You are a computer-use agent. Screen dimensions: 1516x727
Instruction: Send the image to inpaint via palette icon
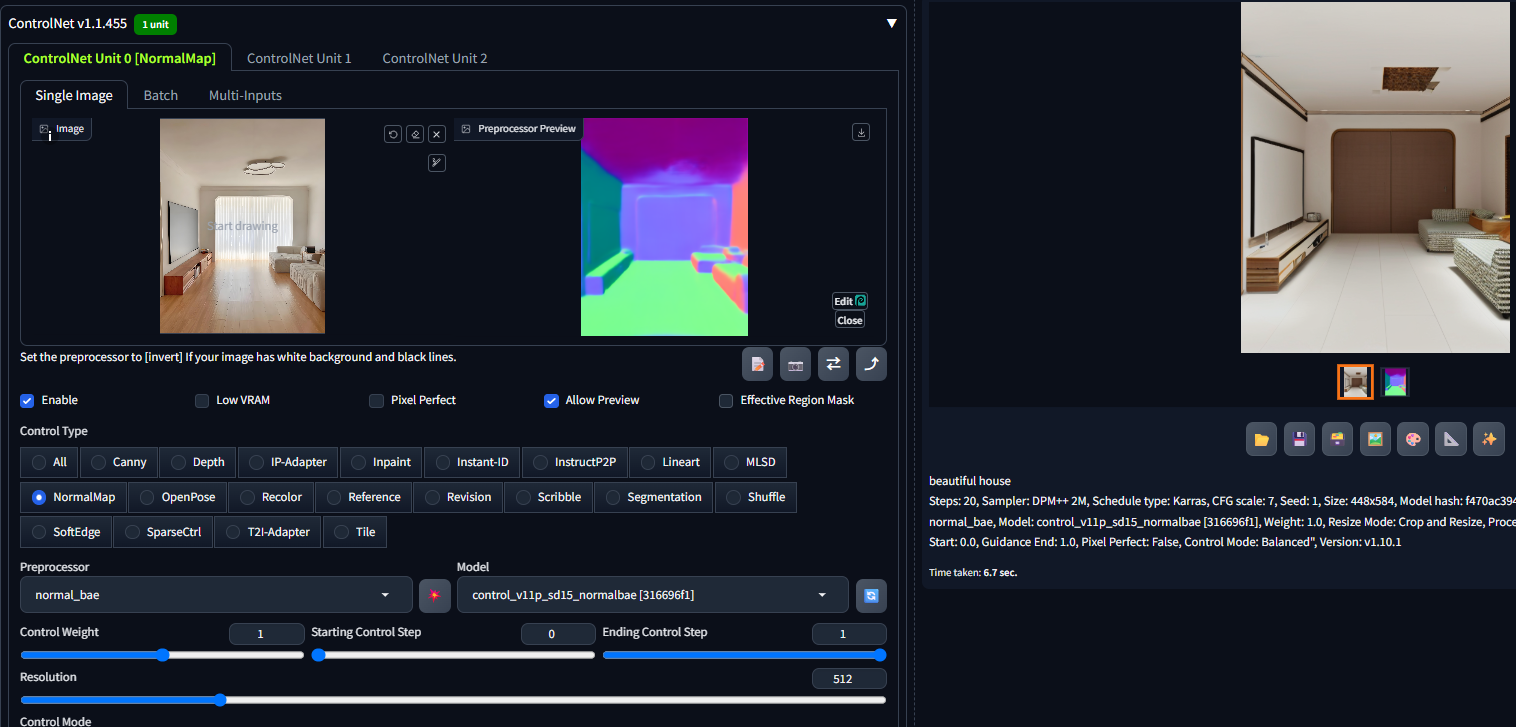click(x=1412, y=439)
